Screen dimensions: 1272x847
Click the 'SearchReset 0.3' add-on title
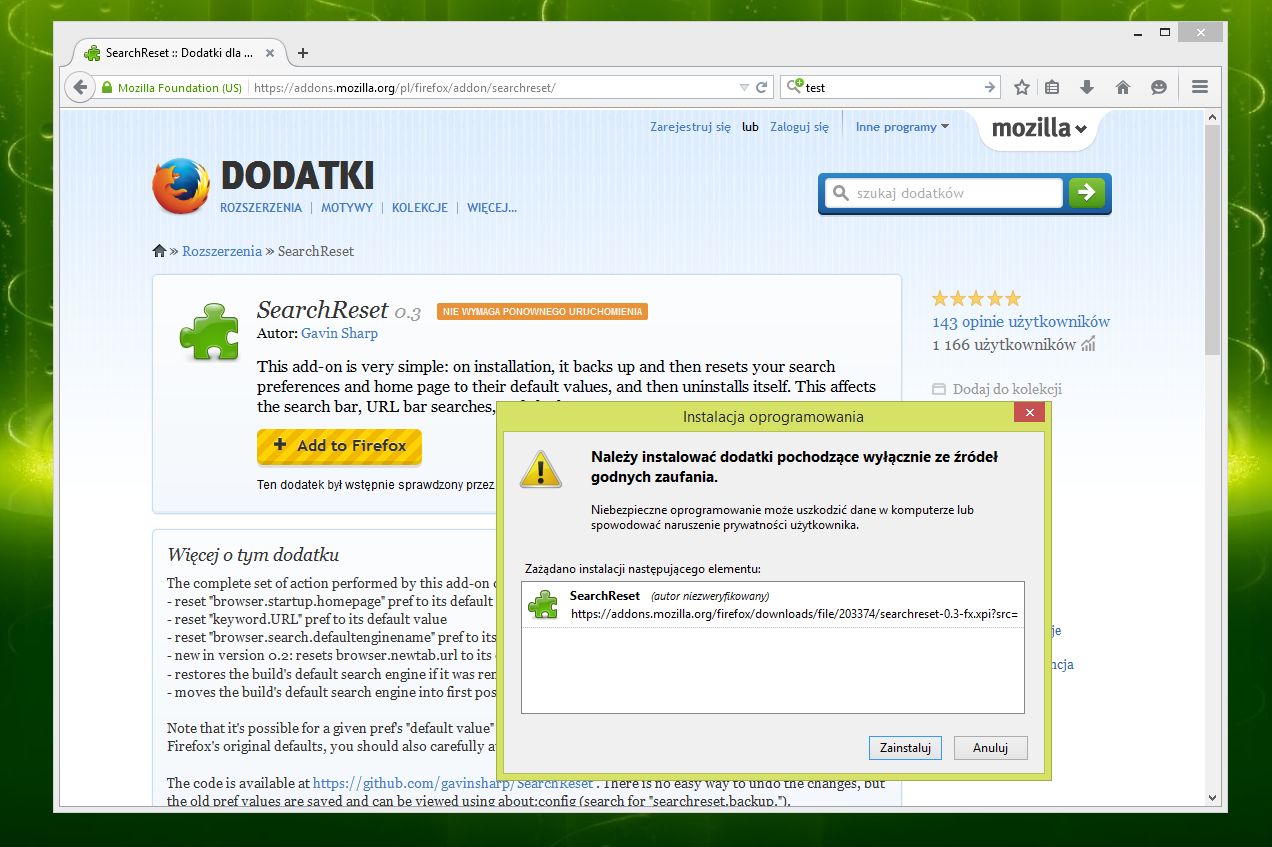pos(339,310)
